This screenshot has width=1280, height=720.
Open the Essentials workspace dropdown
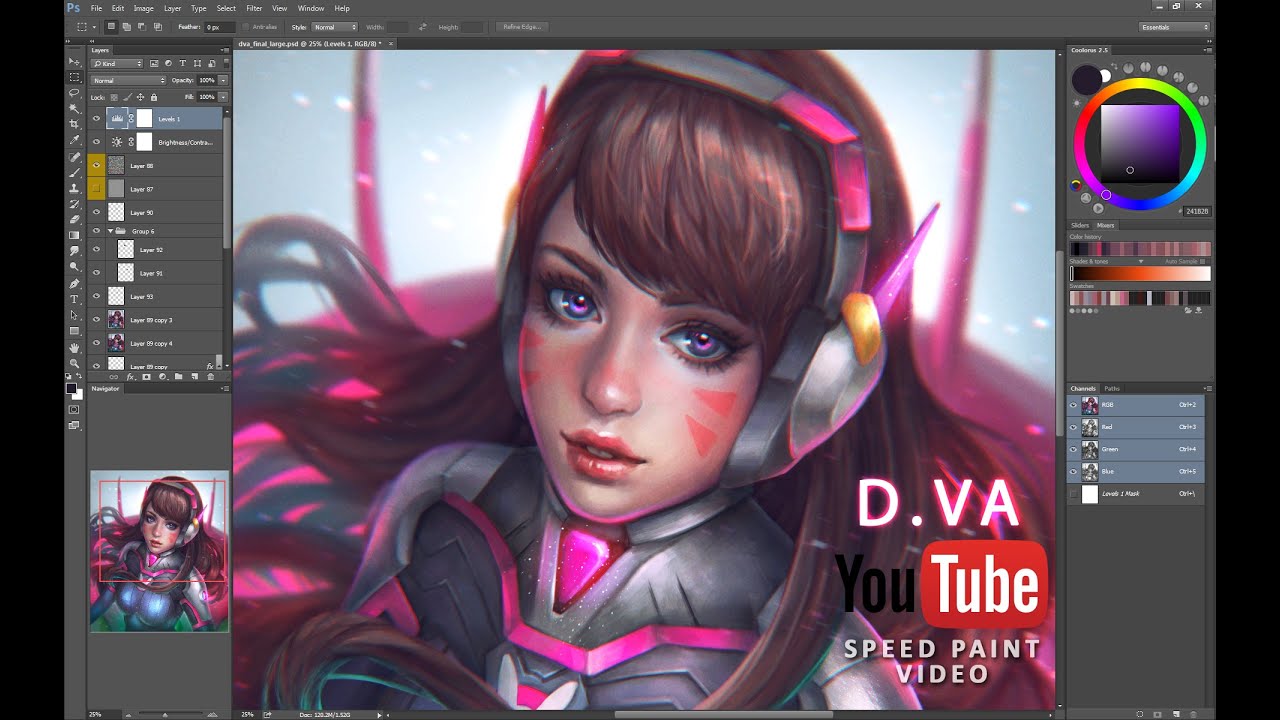click(x=1174, y=27)
